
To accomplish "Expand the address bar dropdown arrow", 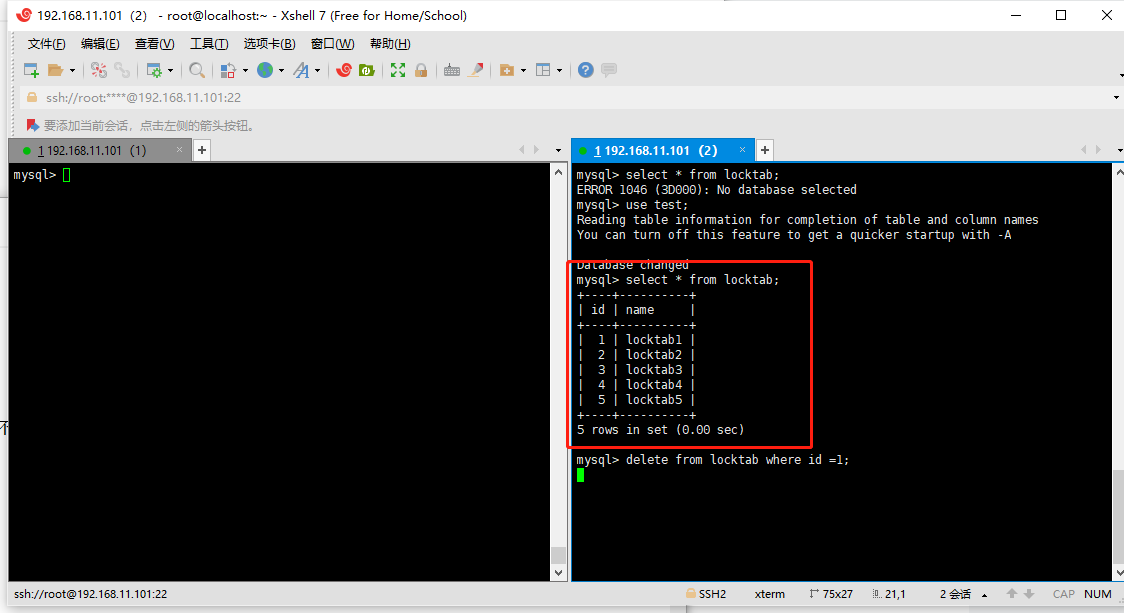I will [x=1116, y=98].
